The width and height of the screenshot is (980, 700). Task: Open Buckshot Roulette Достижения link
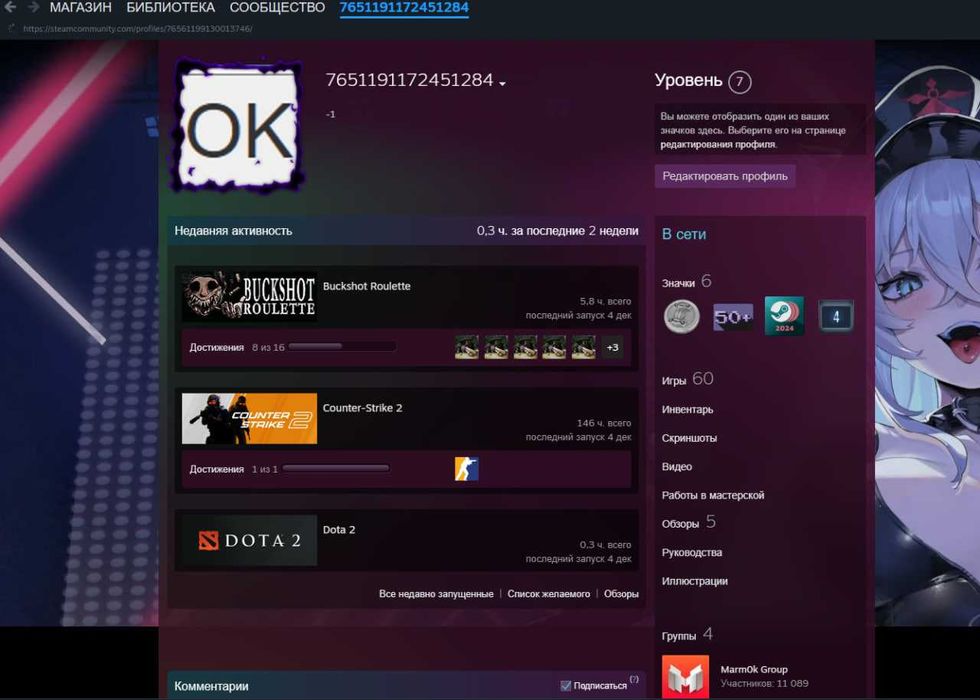click(216, 348)
